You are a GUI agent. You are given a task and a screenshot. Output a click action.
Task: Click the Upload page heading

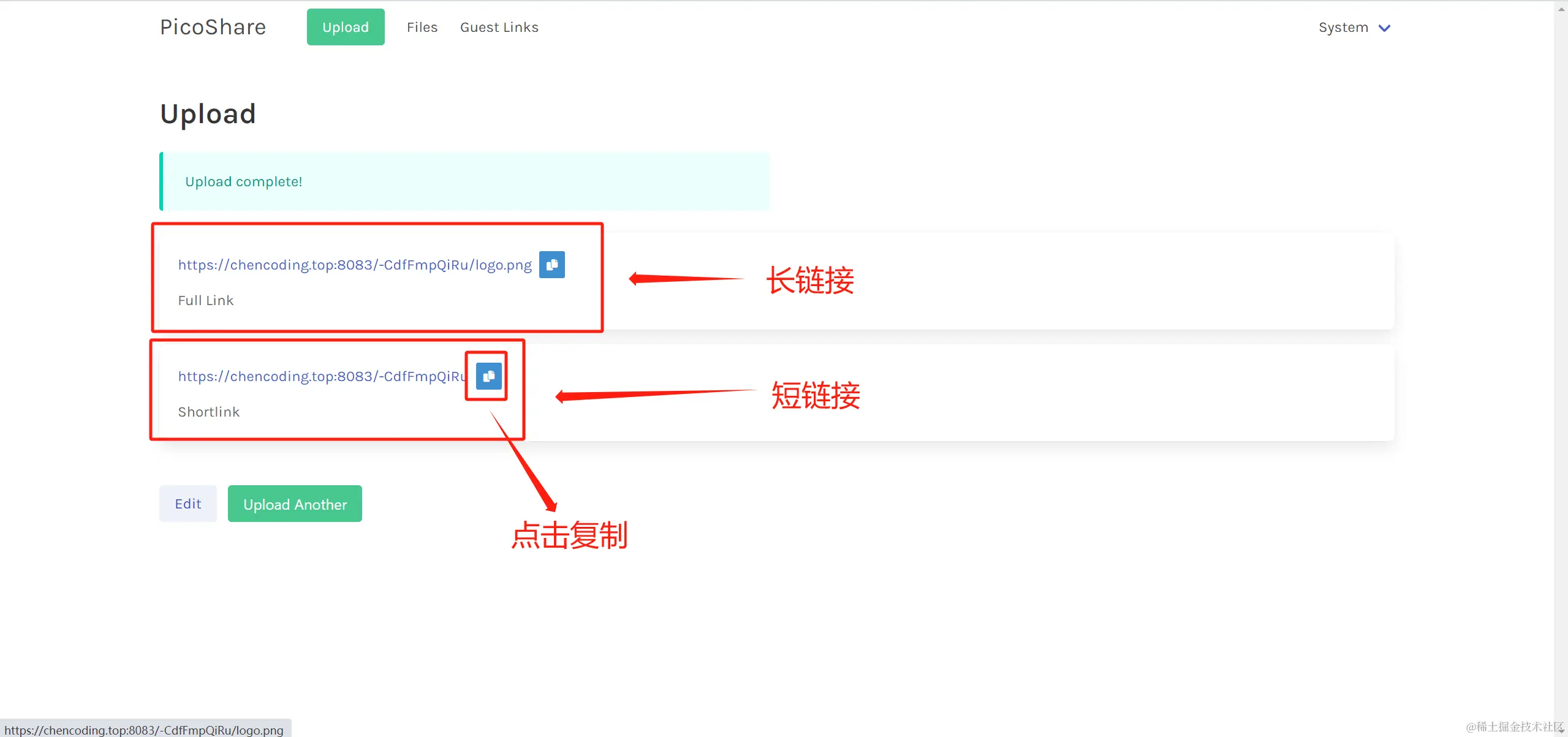click(208, 114)
